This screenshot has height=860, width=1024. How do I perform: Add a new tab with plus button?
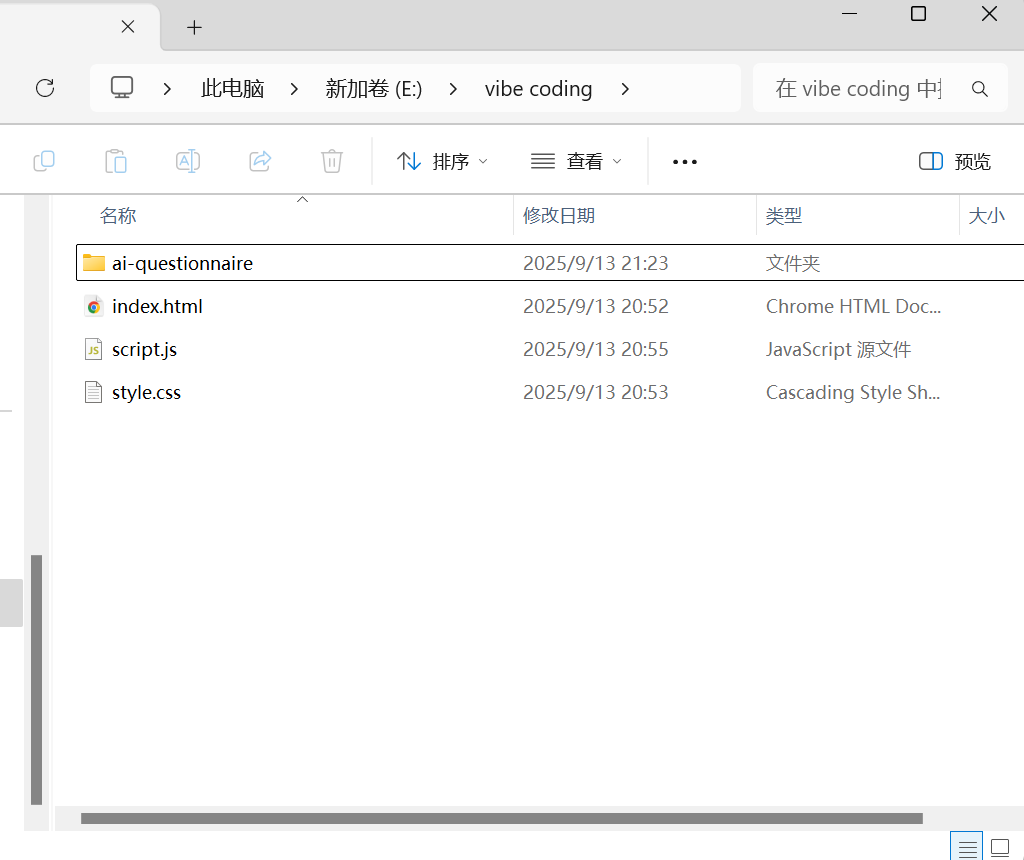194,27
